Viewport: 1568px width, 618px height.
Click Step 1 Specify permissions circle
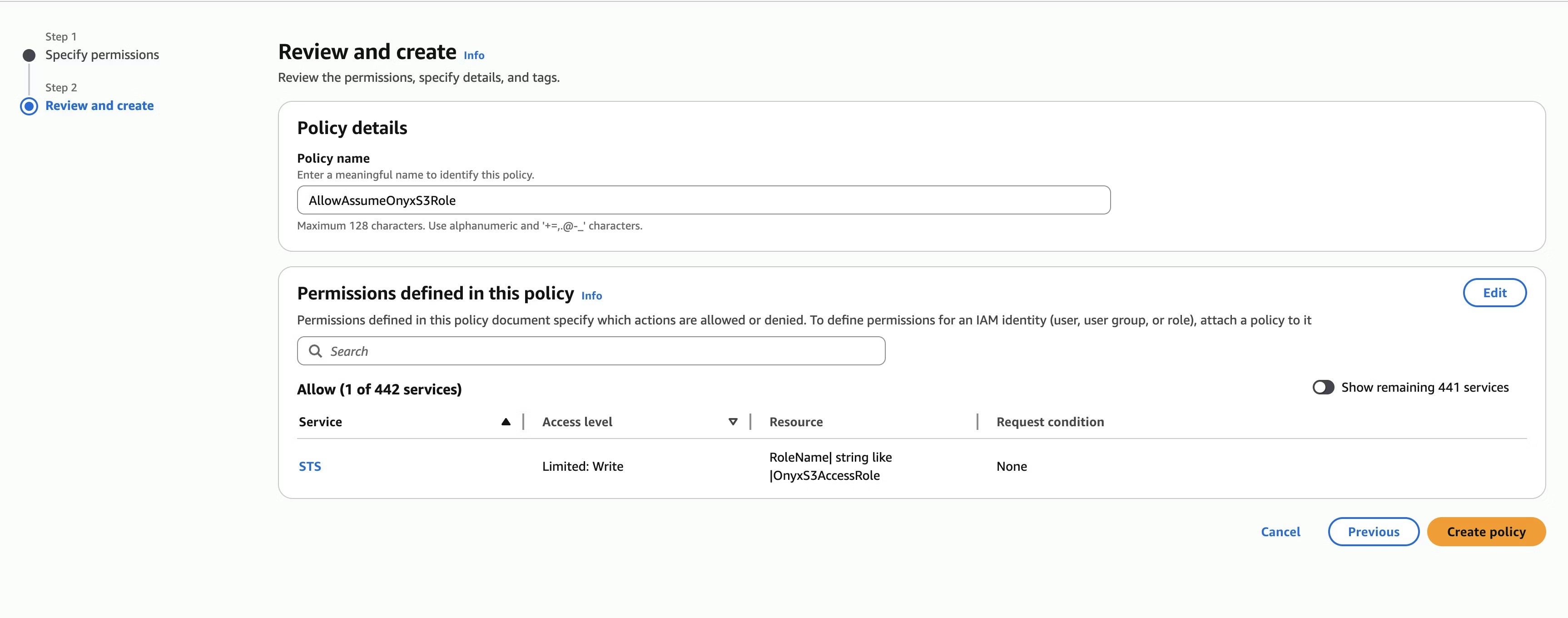click(29, 55)
